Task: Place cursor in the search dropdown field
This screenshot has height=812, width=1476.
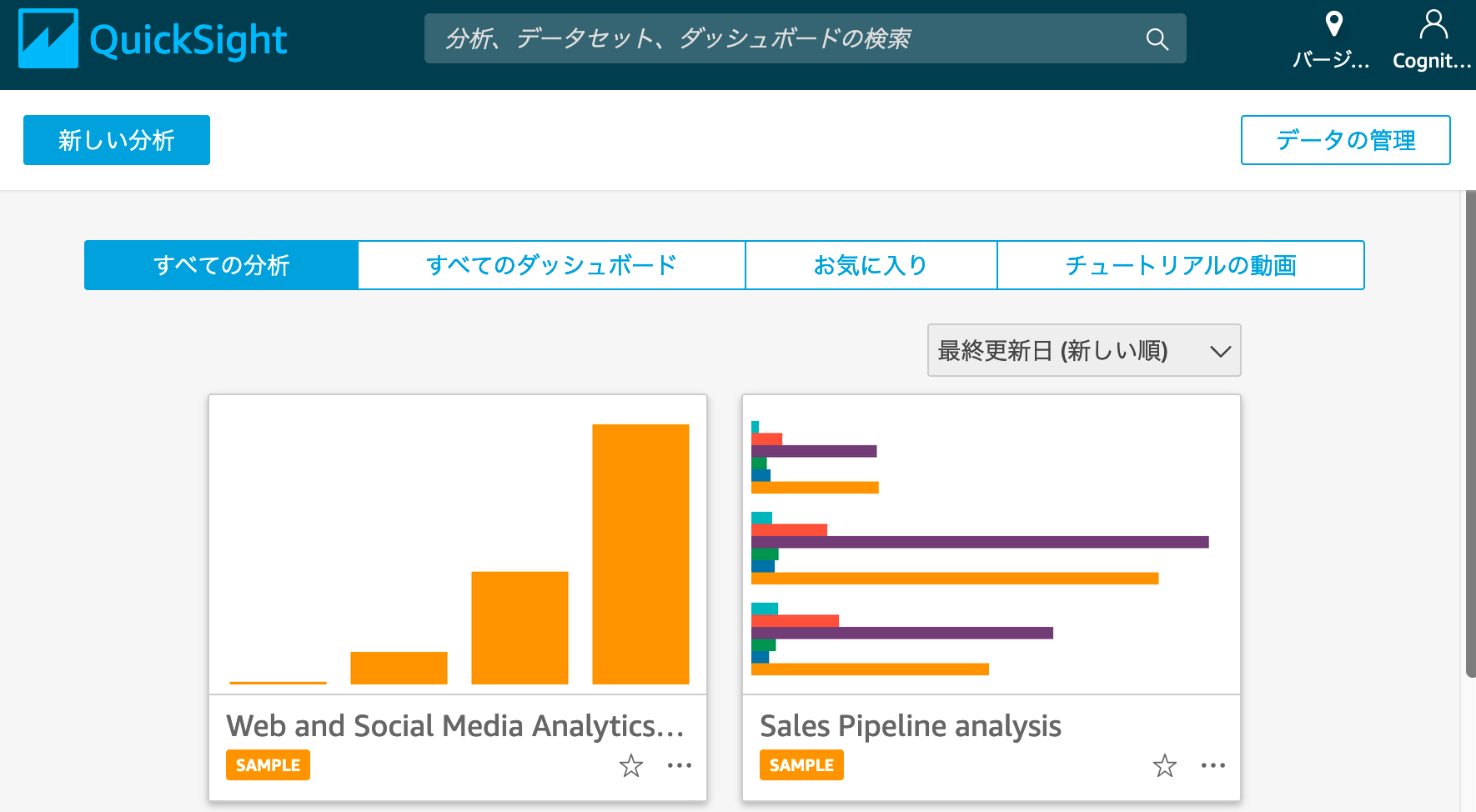Action: pos(751,38)
